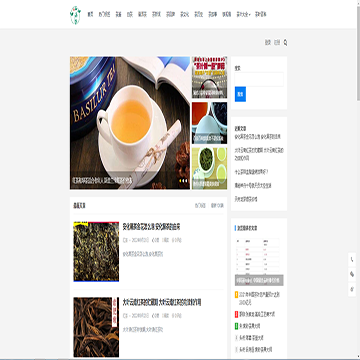
Task: Open the article title beside the golden-flecked tea thumbnail
Action: (151, 227)
